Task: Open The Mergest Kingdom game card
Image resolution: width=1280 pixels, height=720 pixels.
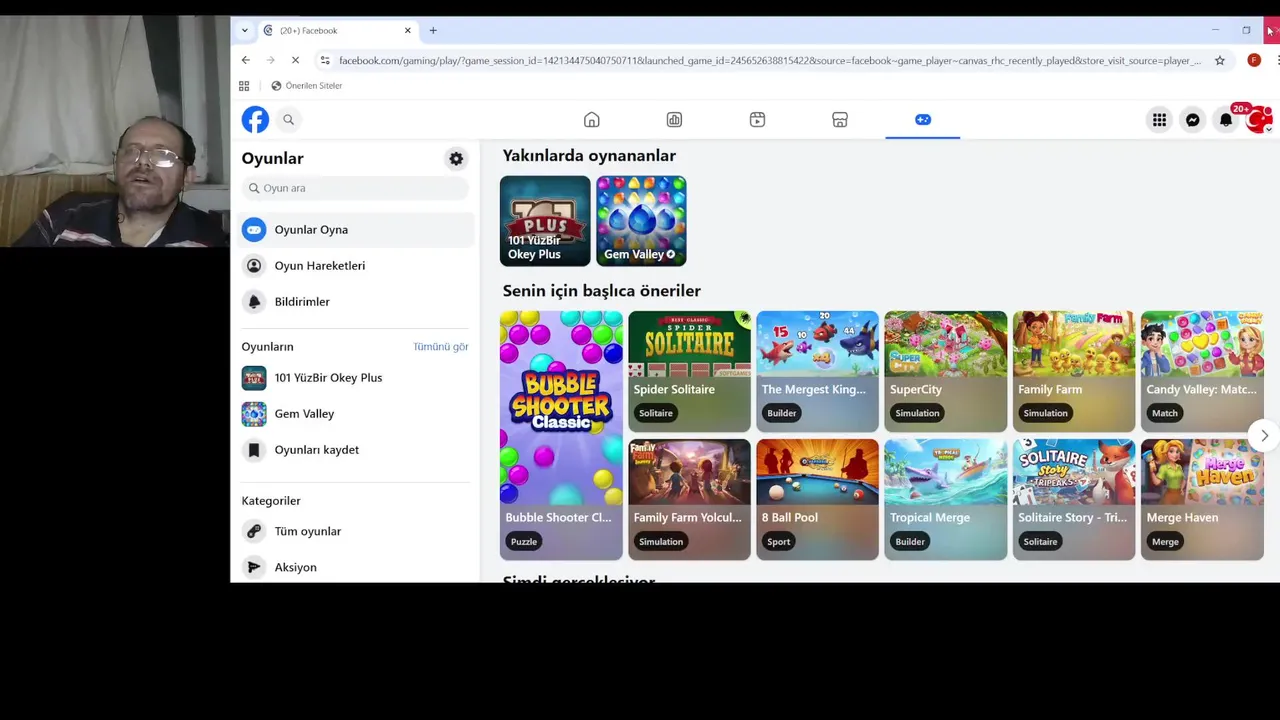Action: [817, 371]
